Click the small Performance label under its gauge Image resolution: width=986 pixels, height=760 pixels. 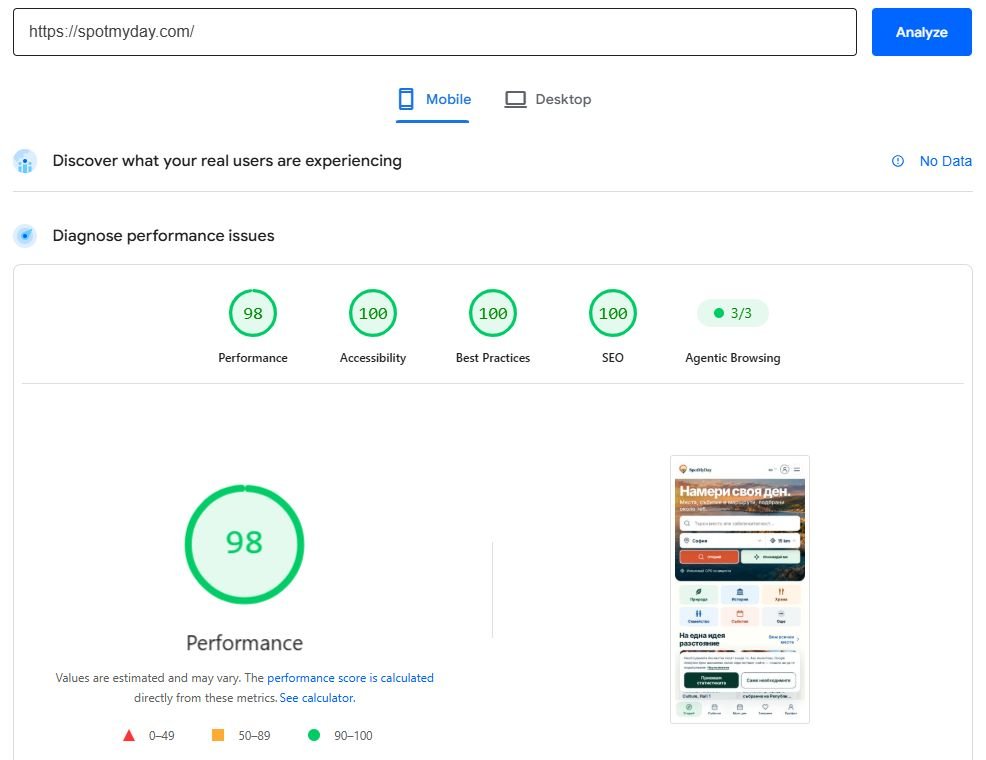253,358
